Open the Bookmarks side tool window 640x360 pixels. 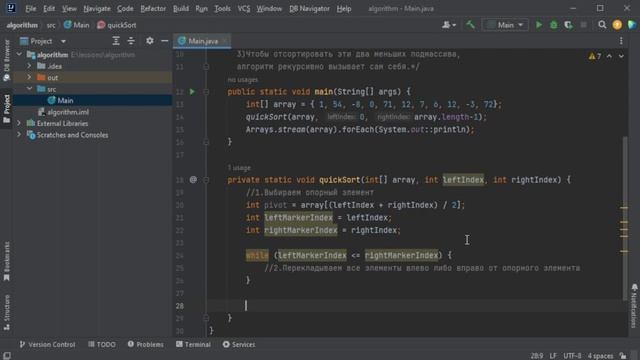tap(7, 261)
